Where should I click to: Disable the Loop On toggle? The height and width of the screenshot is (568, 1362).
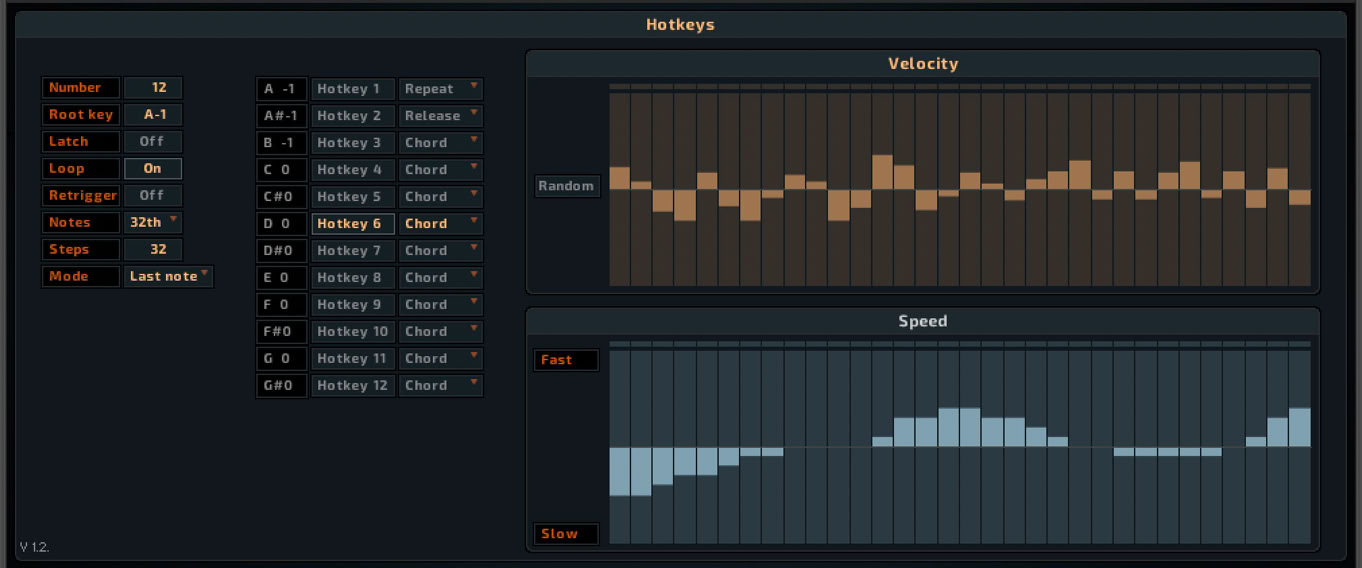(153, 169)
